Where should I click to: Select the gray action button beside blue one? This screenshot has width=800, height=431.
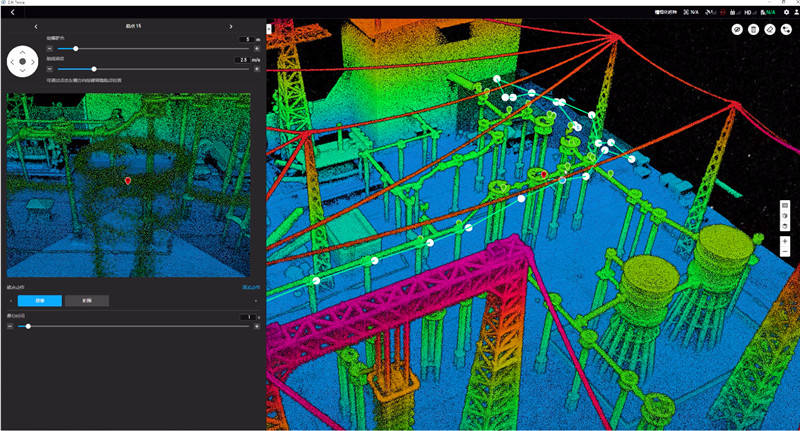pyautogui.click(x=87, y=300)
